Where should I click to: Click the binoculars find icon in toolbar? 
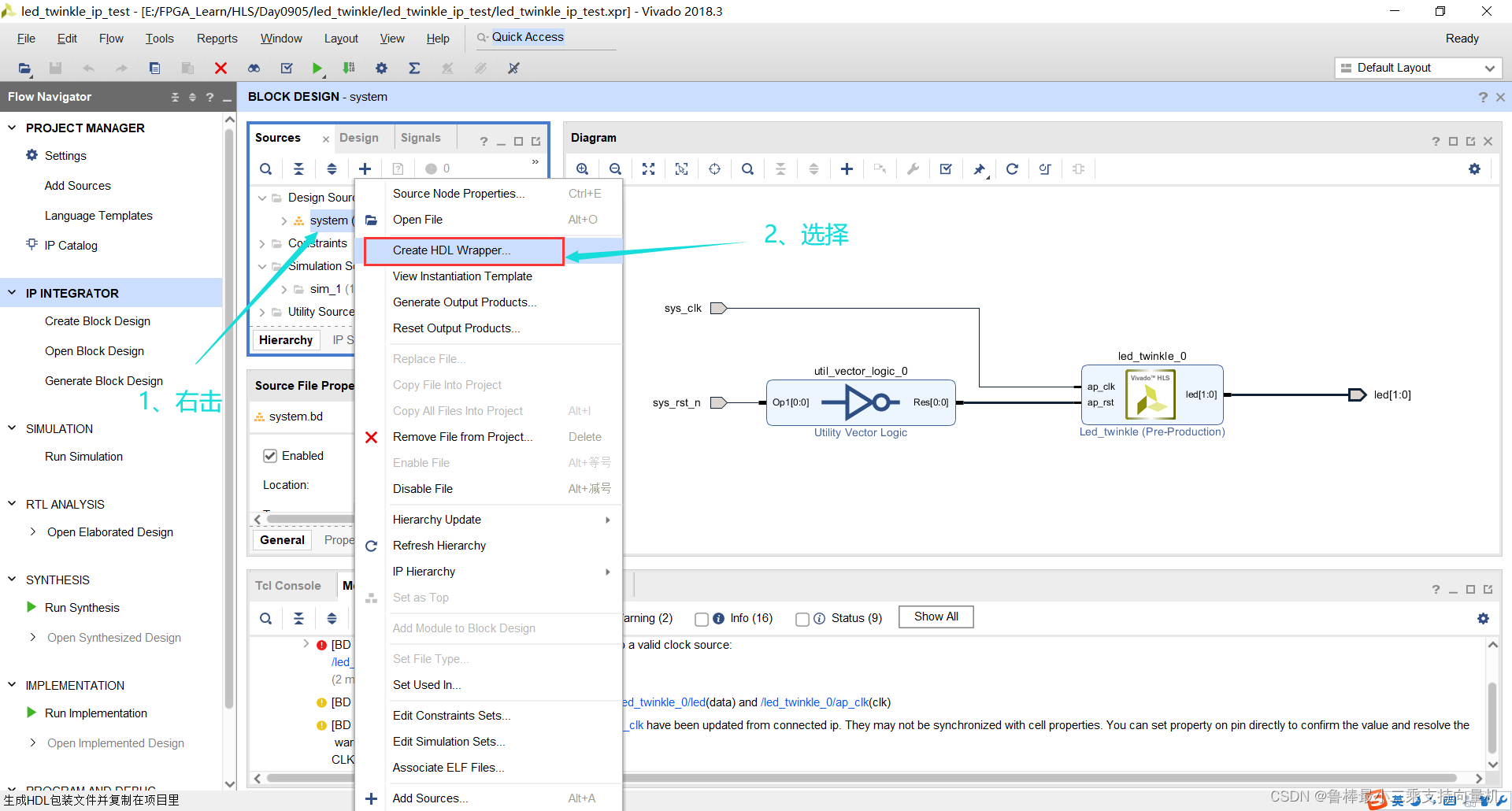tap(254, 69)
